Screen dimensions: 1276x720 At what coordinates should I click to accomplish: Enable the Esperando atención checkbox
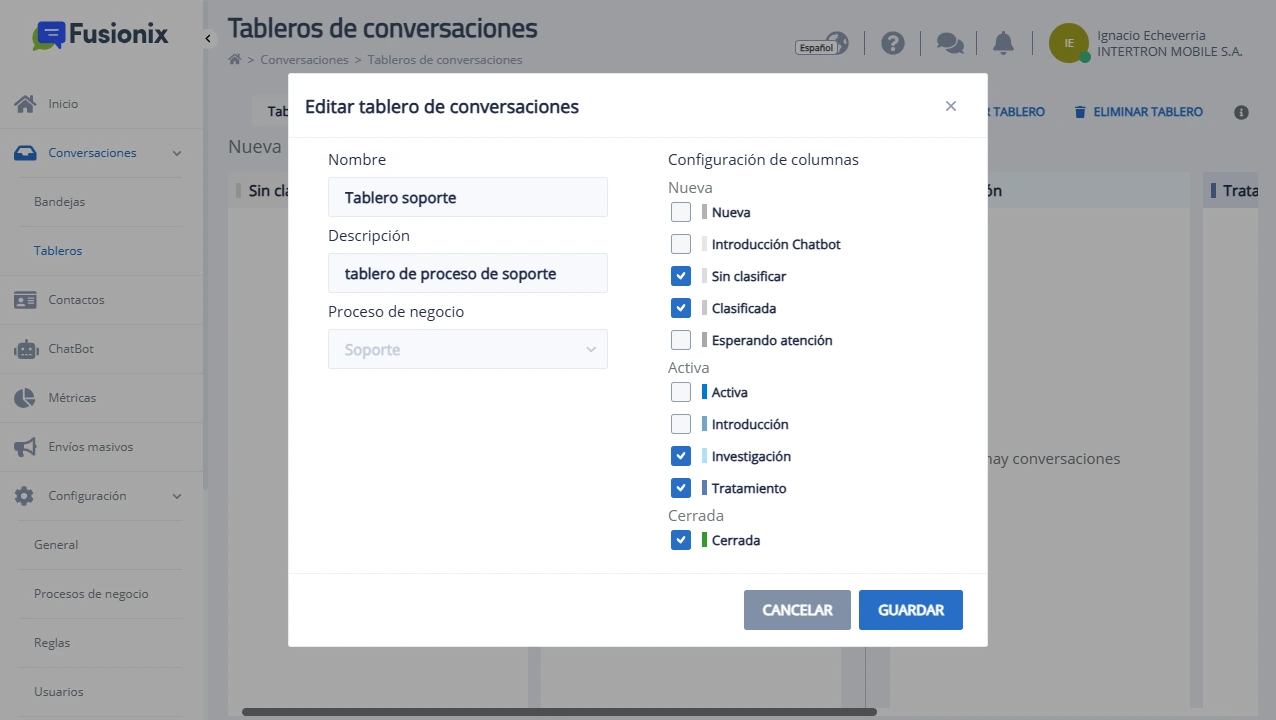coord(681,340)
